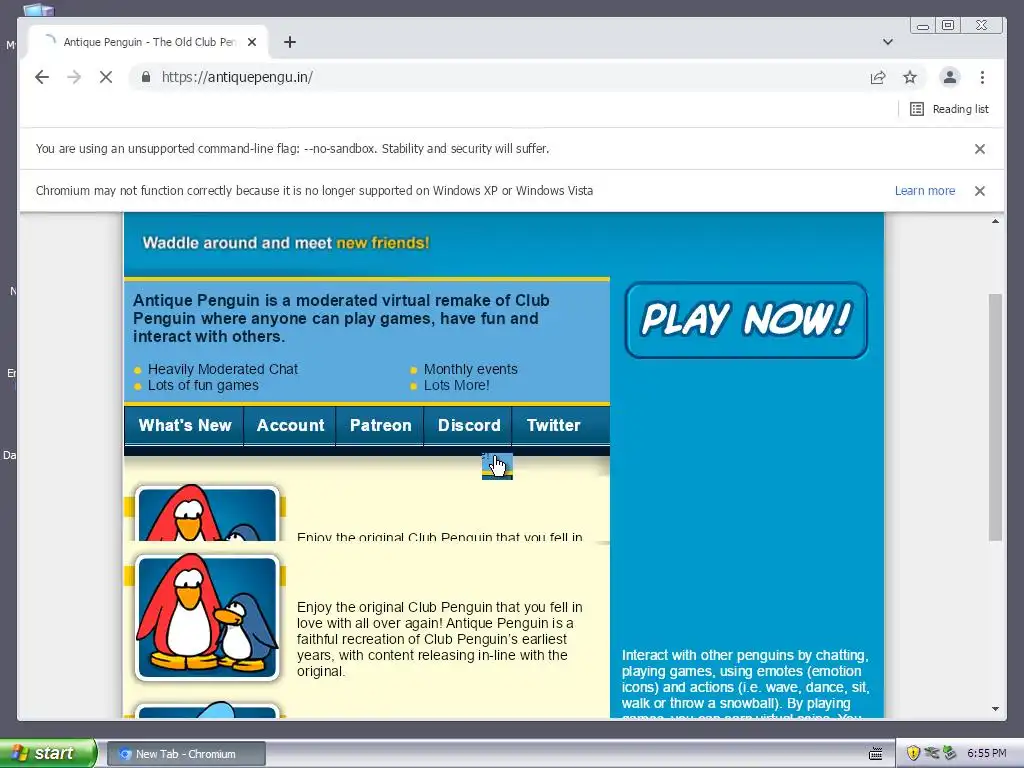Screen dimensions: 1024x768
Task: Select New Tab - Chromium taskbar item
Action: point(186,754)
